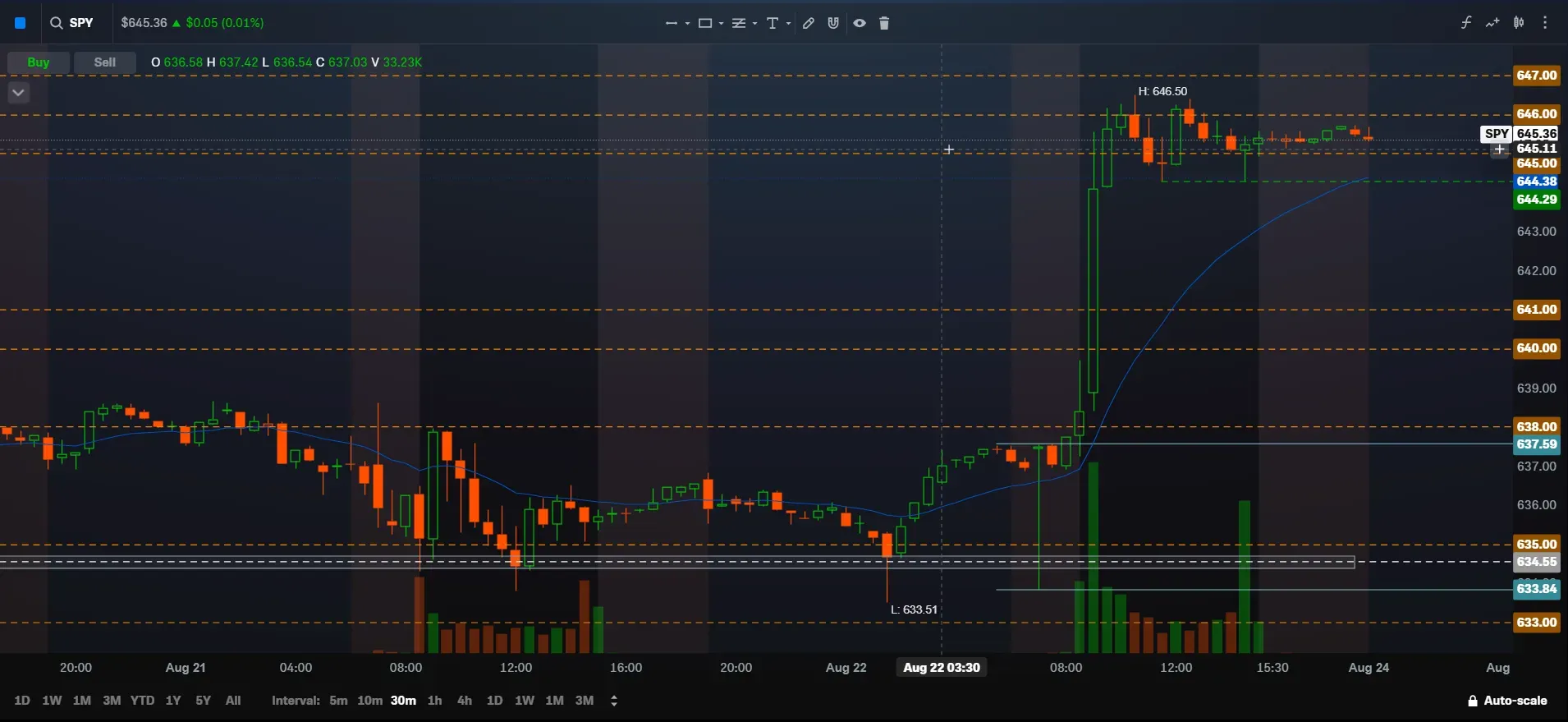Click the Sell button
The height and width of the screenshot is (722, 1568).
[105, 62]
